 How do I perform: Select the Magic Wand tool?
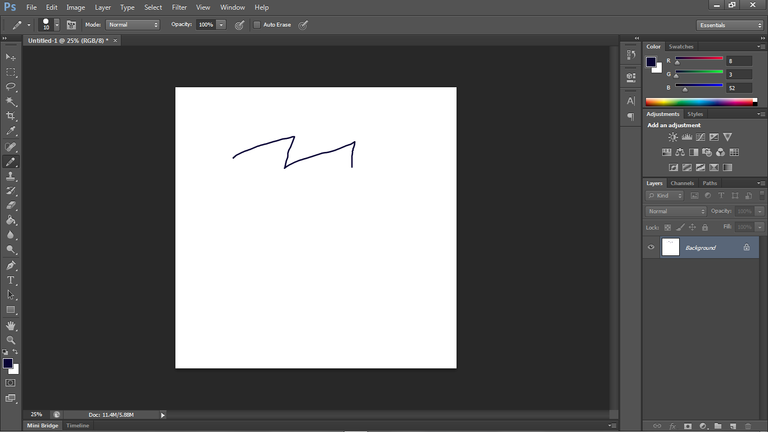pos(11,101)
